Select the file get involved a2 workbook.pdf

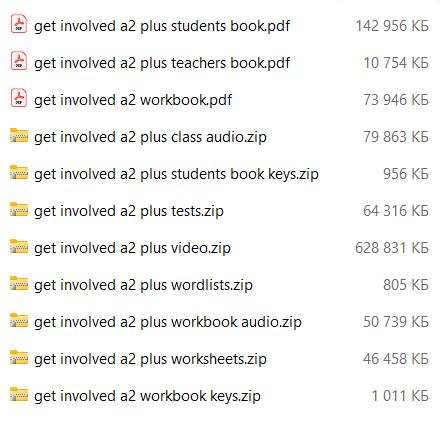(x=133, y=100)
